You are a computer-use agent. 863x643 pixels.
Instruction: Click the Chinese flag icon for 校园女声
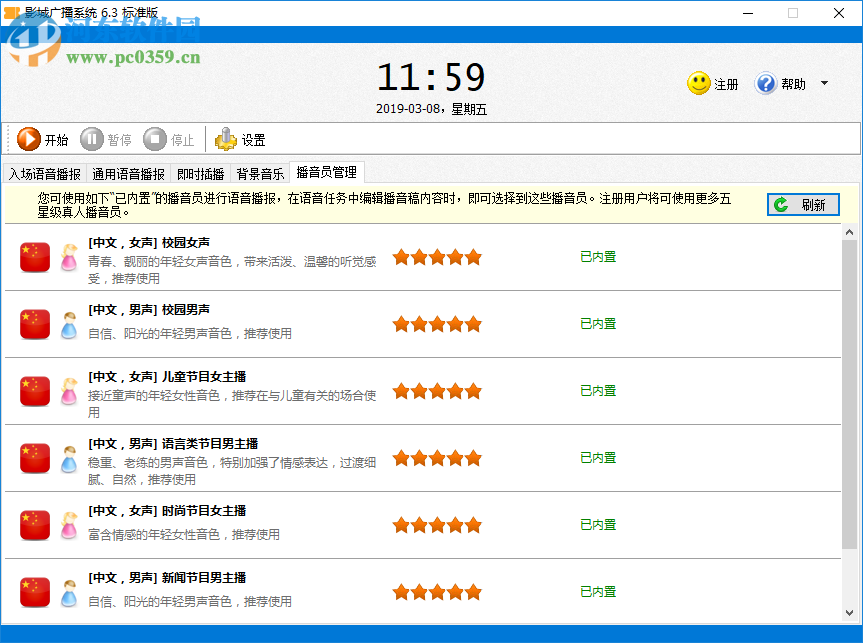tap(34, 257)
